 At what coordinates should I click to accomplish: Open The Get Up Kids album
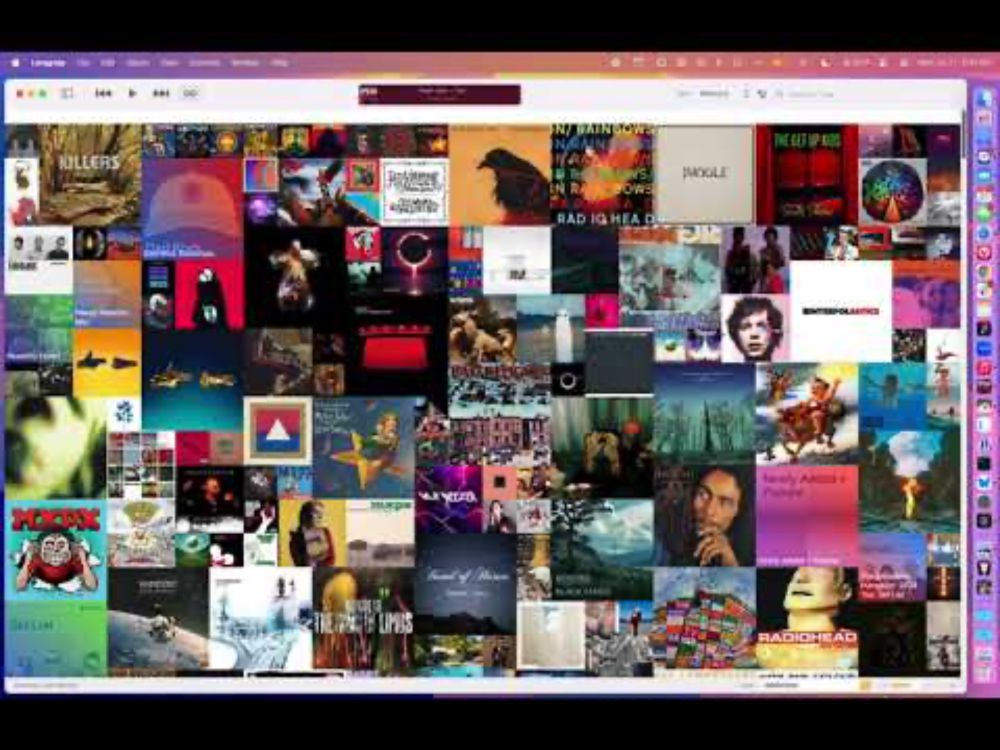tap(807, 174)
